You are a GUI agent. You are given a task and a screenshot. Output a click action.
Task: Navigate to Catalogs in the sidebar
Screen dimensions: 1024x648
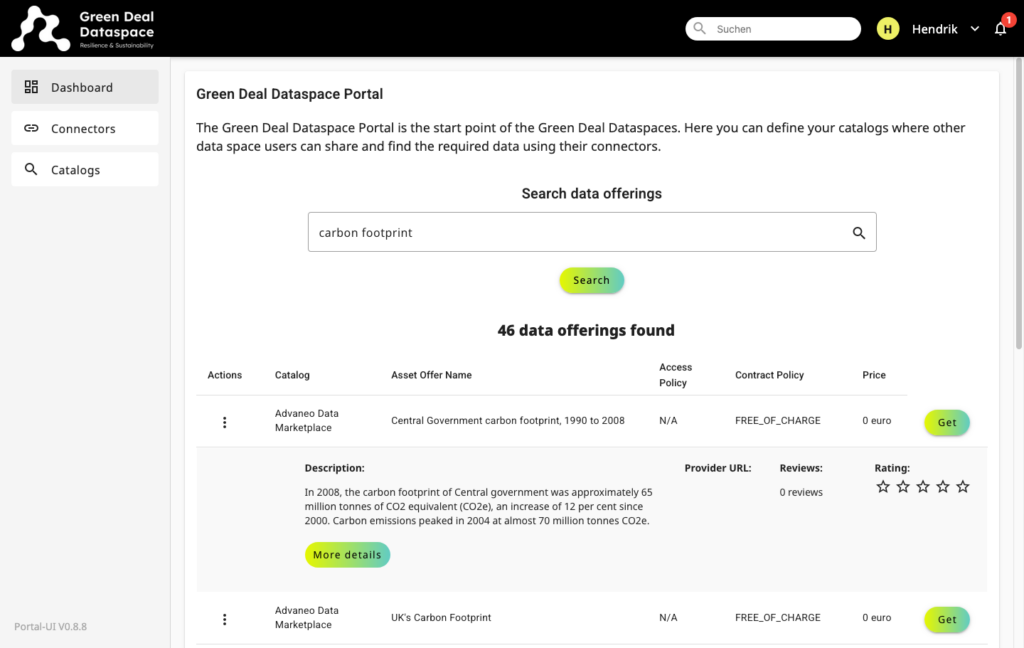tap(85, 170)
